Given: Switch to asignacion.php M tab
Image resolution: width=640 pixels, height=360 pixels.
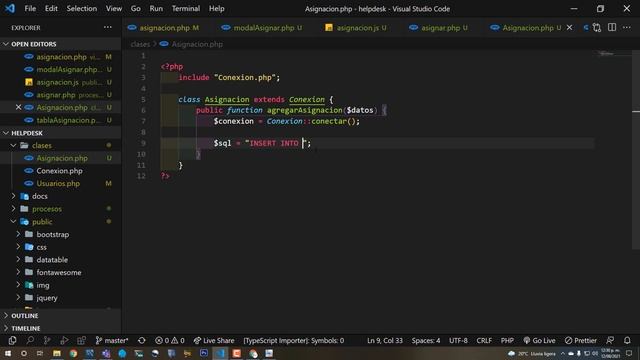Looking at the screenshot, I should point(164,28).
